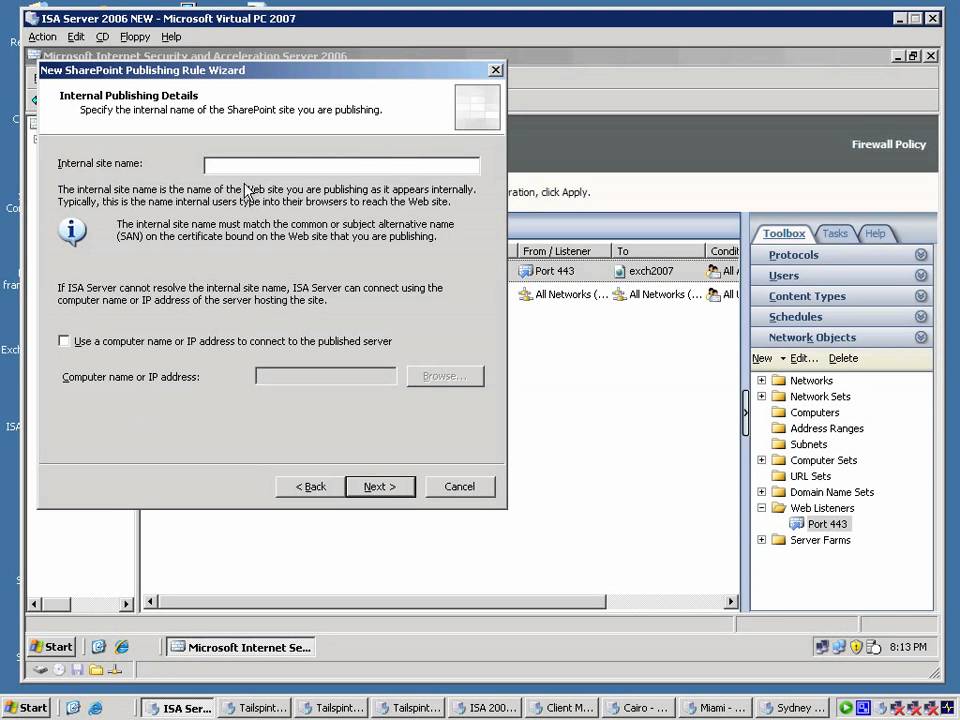Expand the Protocols section chevron

[921, 255]
